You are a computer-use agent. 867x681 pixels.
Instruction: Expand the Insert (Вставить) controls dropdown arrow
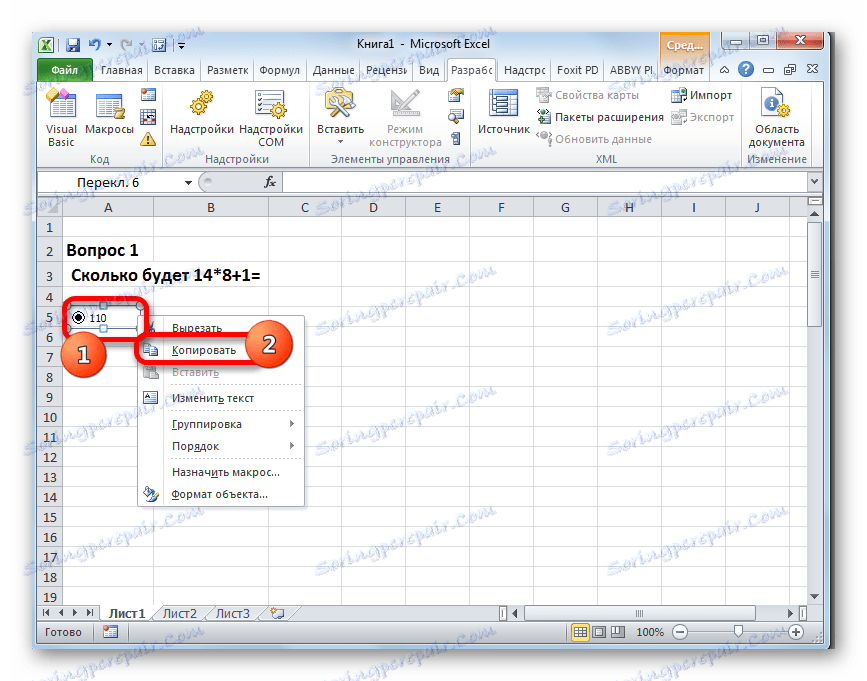click(x=340, y=142)
